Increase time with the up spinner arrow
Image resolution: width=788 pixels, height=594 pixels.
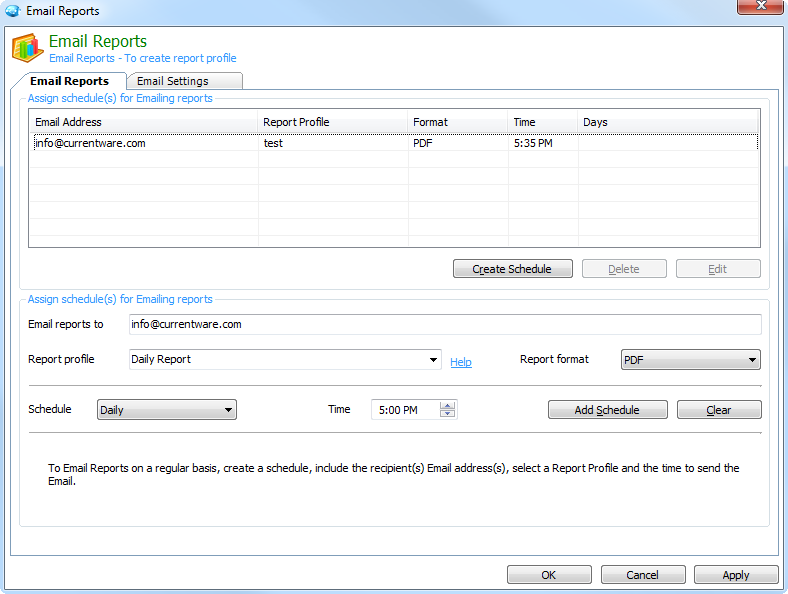coord(447,406)
